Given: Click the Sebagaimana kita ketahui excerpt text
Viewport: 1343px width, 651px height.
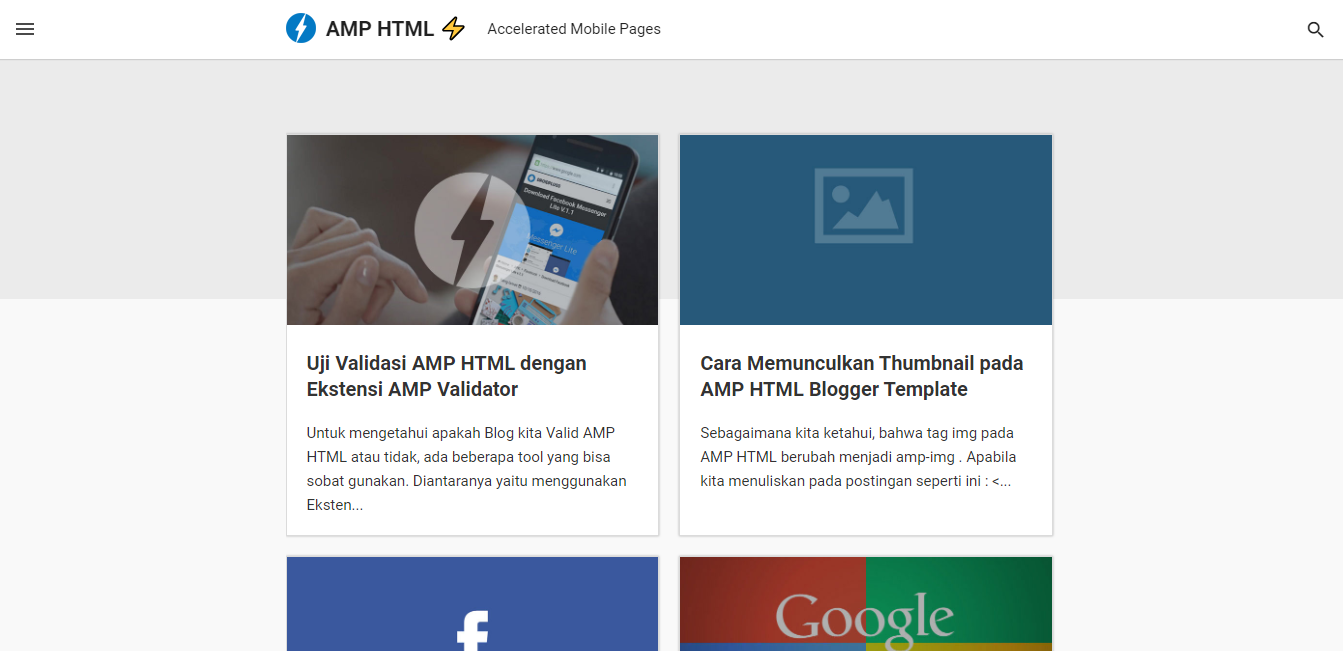Looking at the screenshot, I should point(859,457).
